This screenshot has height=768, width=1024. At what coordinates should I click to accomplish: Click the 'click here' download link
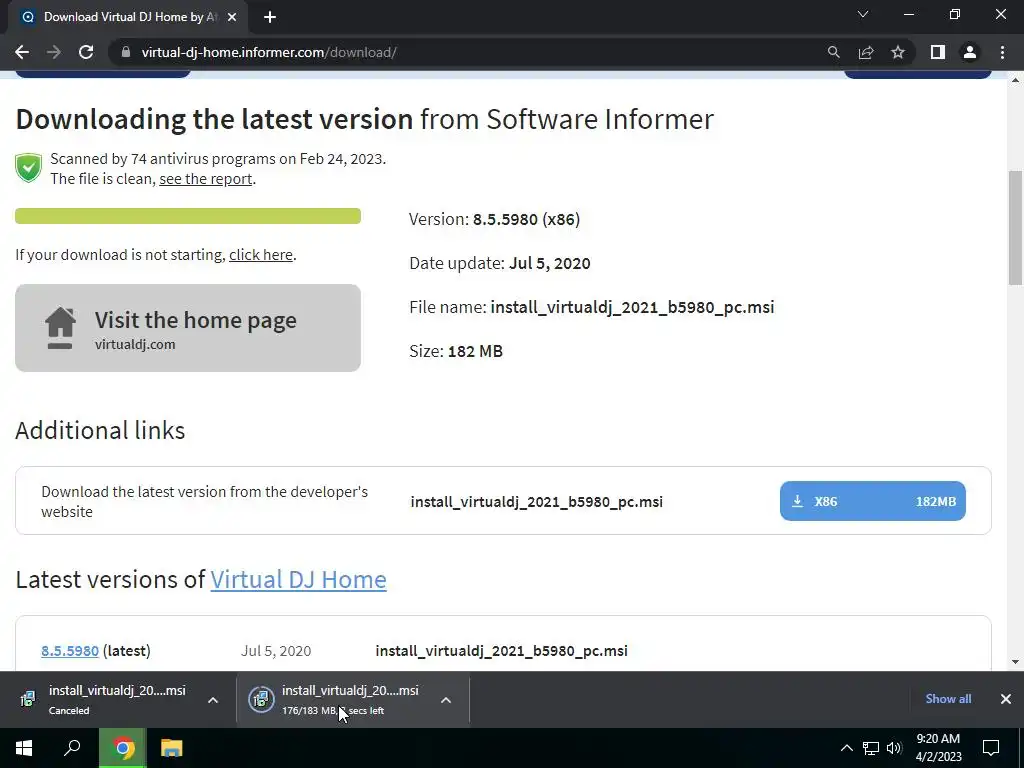261,255
